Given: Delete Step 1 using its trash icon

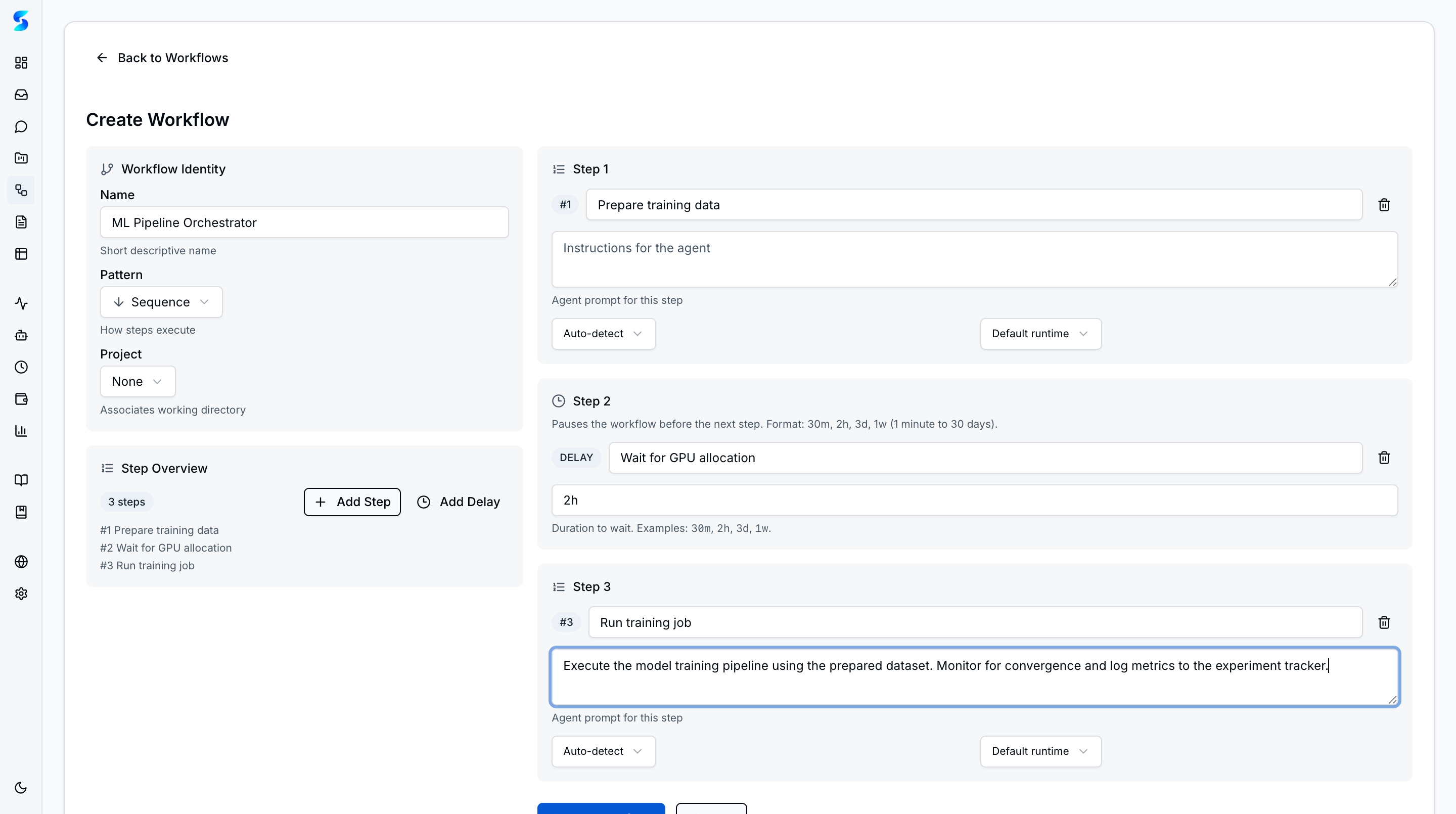Looking at the screenshot, I should point(1384,205).
